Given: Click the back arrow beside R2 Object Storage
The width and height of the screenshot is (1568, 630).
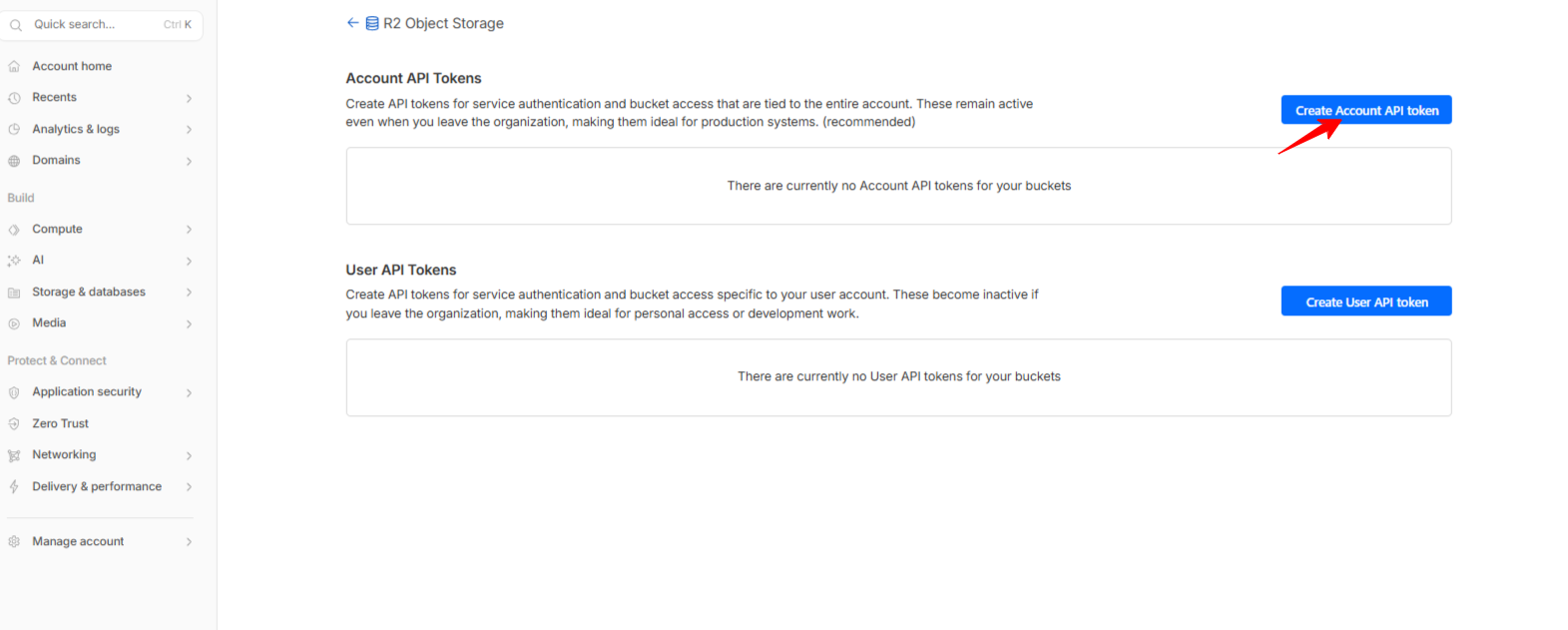Looking at the screenshot, I should tap(352, 23).
